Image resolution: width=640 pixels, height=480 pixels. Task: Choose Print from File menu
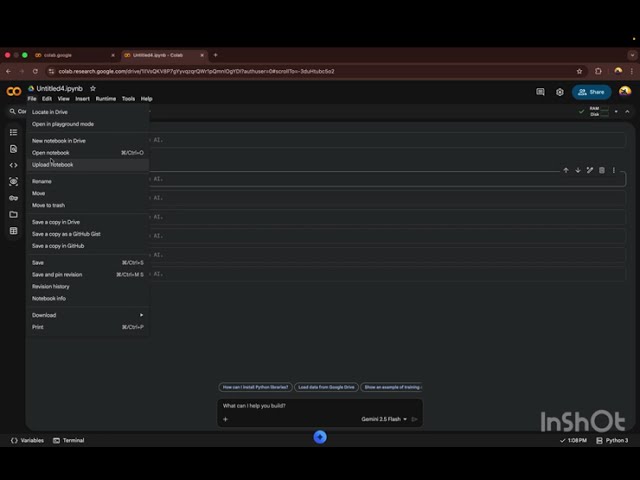[88, 327]
